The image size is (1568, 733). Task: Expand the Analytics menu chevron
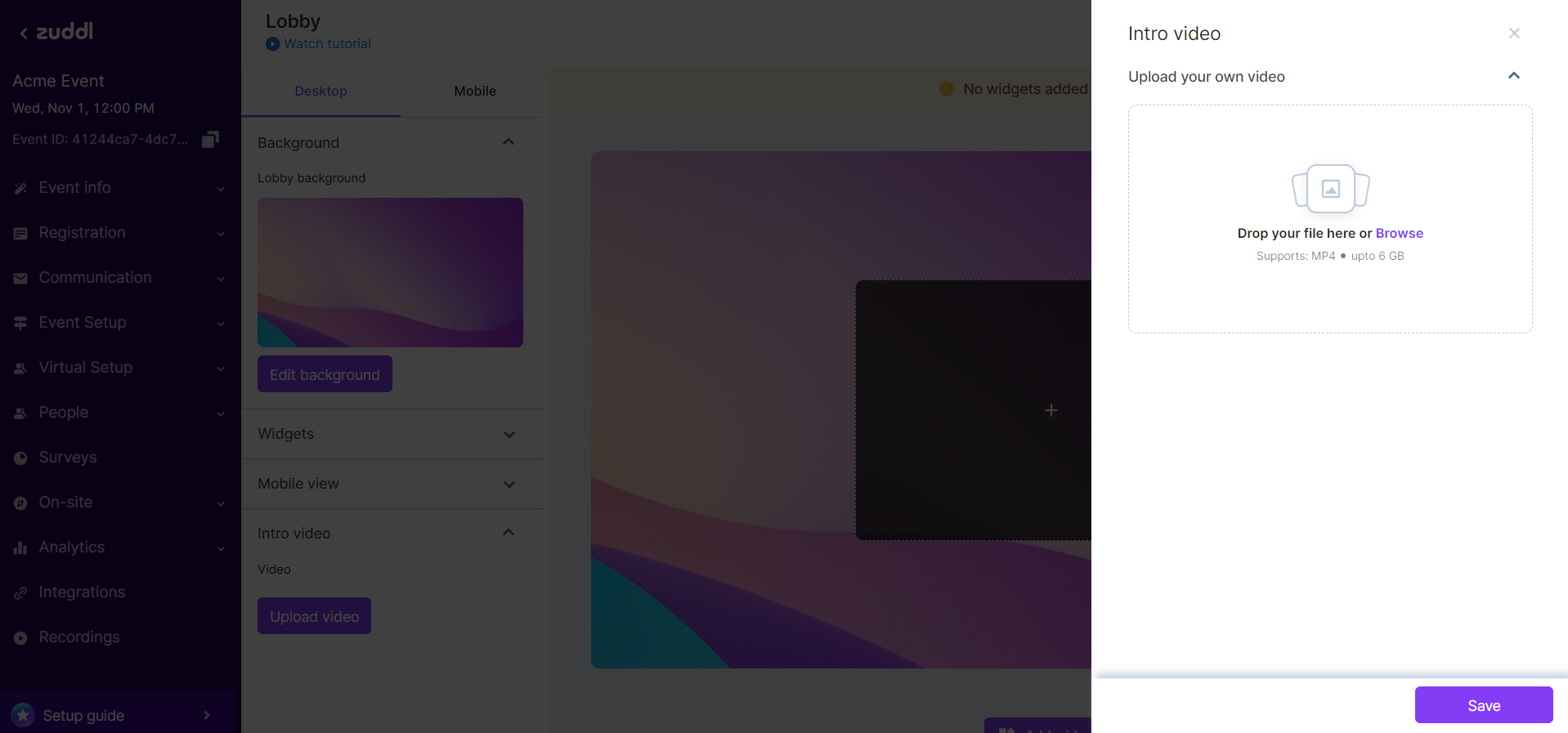click(x=221, y=548)
